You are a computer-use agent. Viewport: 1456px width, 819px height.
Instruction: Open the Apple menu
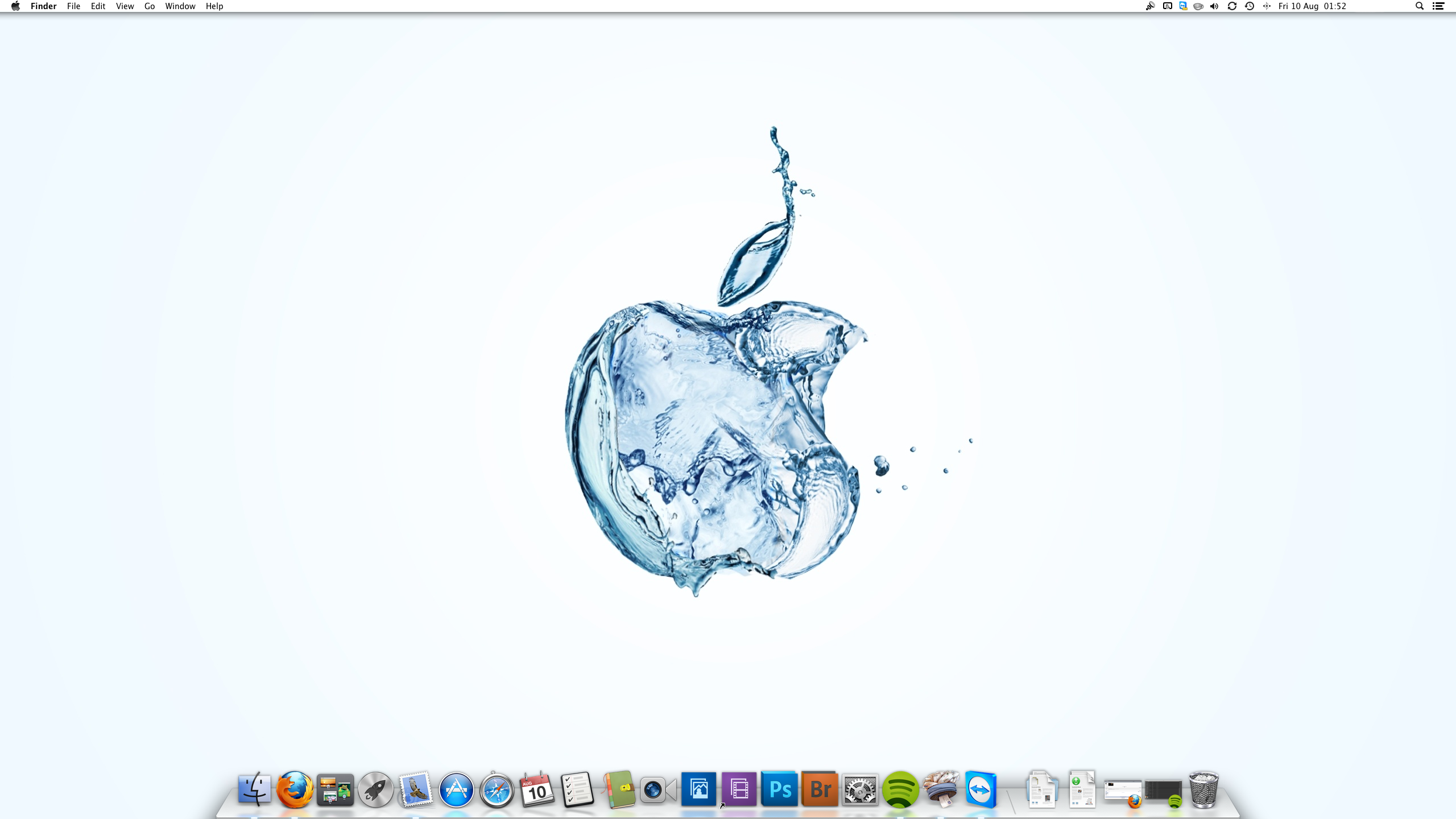15,6
